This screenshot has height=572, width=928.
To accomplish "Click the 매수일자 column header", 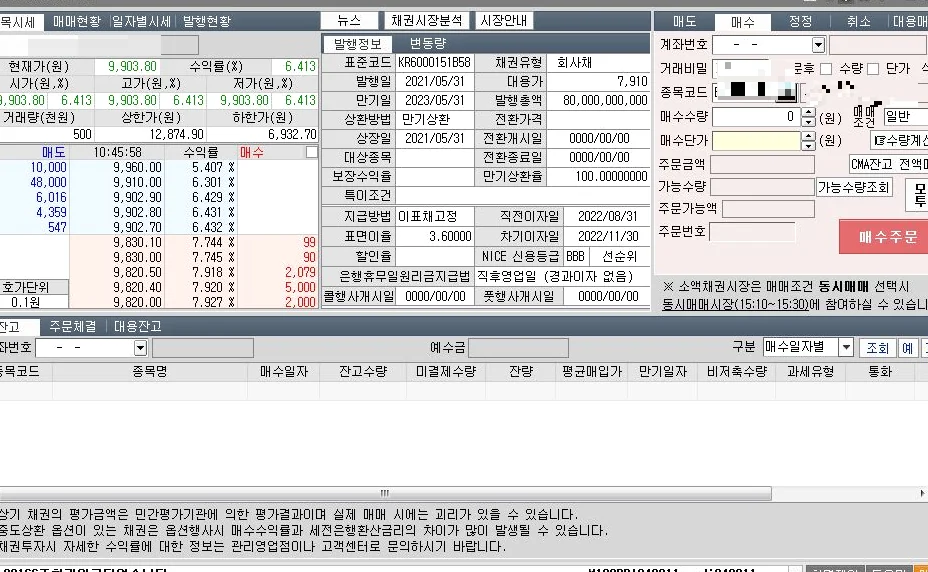I will 284,372.
